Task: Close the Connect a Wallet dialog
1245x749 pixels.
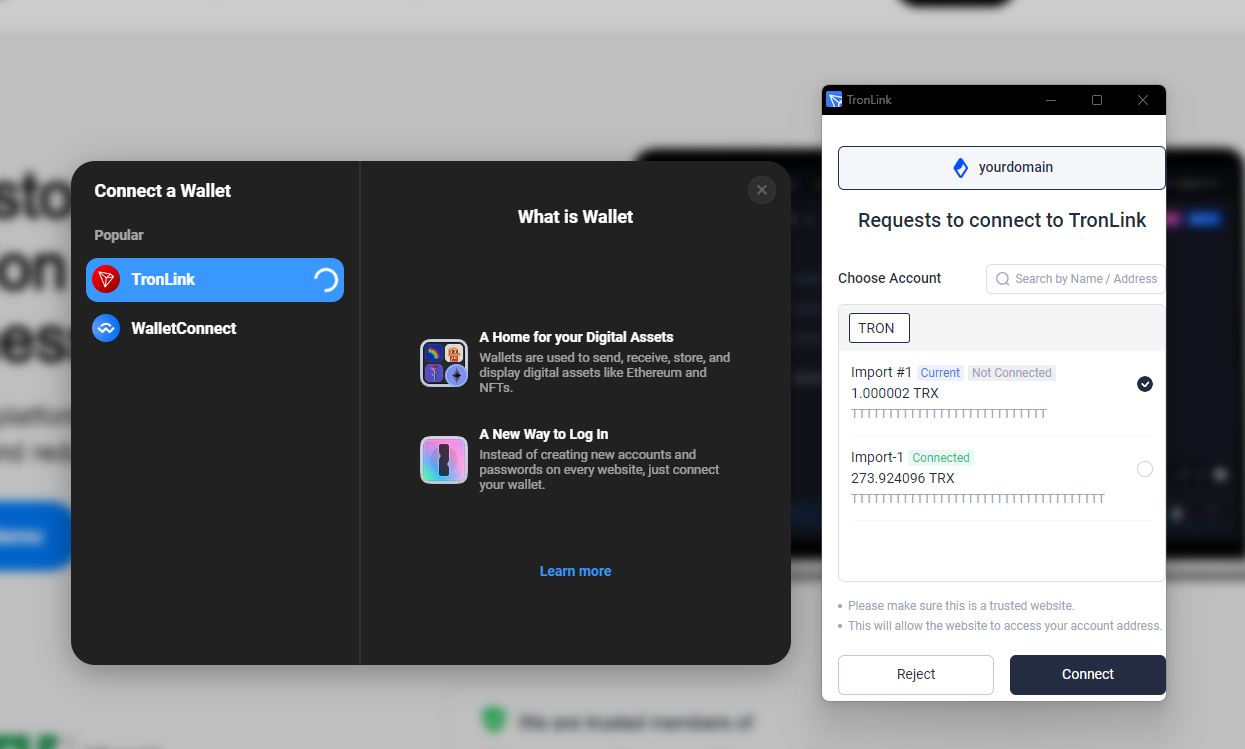Action: coord(761,190)
